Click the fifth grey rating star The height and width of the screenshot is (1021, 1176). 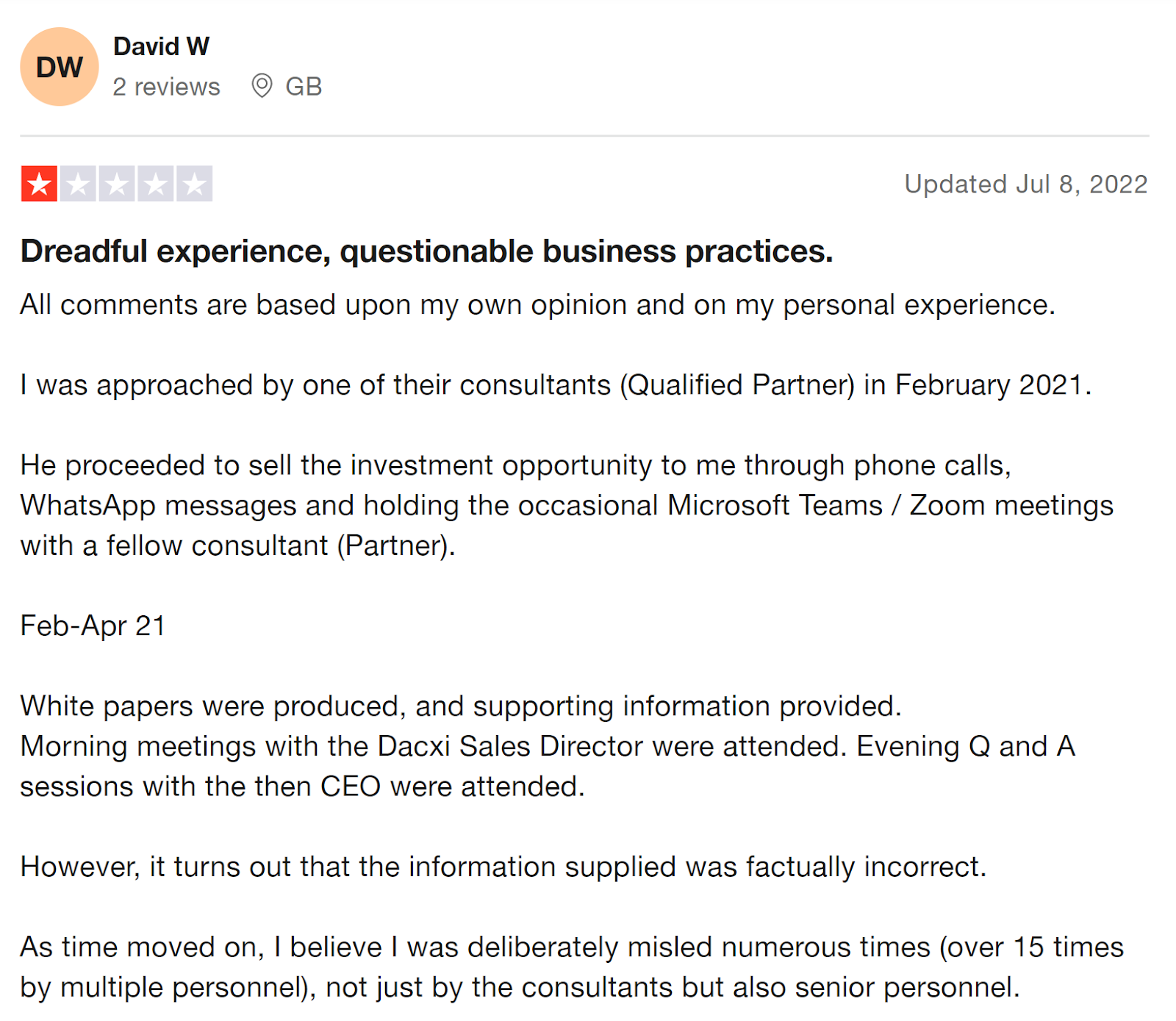195,184
